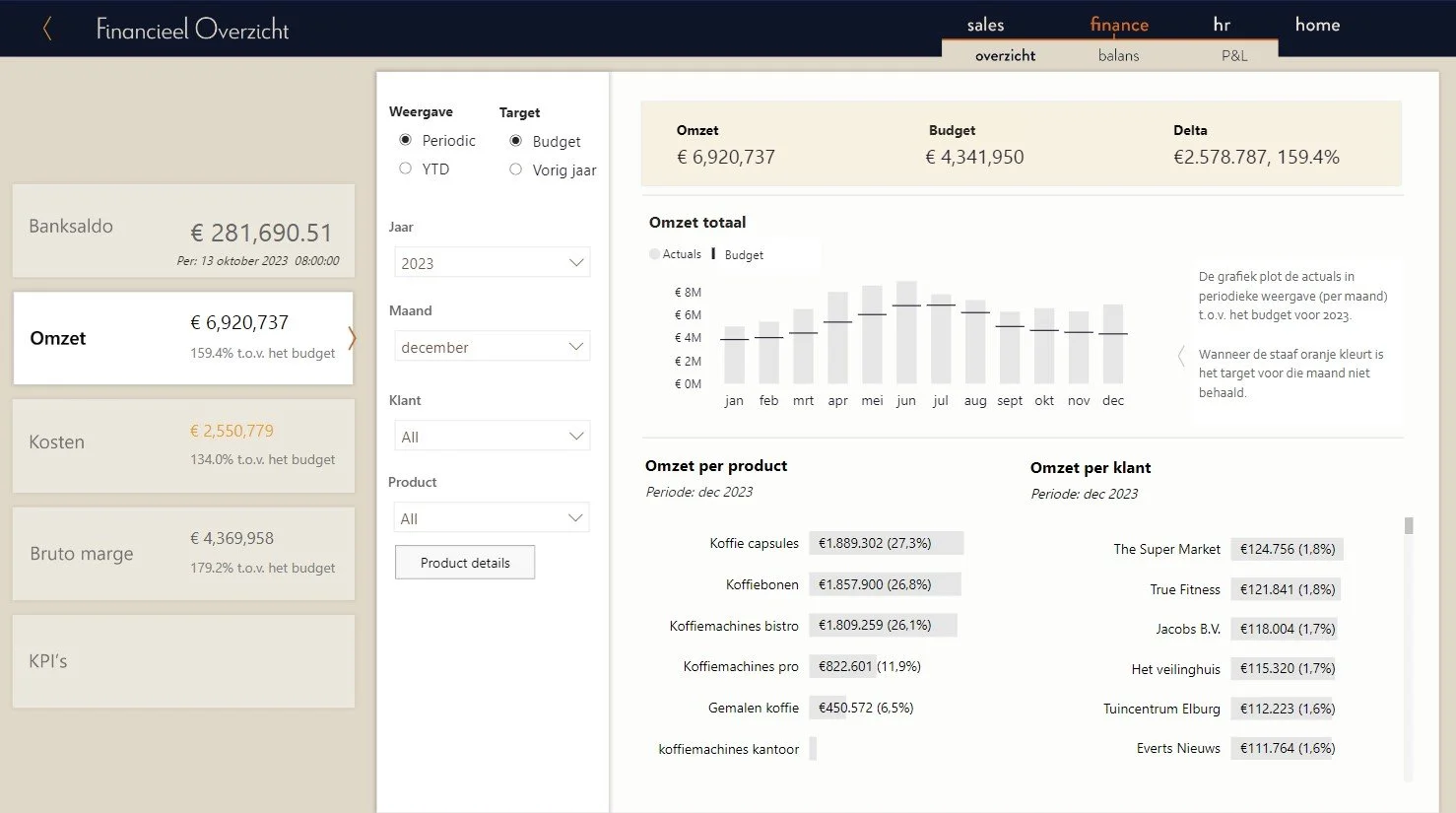The width and height of the screenshot is (1456, 813).
Task: Click the Budget legend line marker
Action: point(713,254)
